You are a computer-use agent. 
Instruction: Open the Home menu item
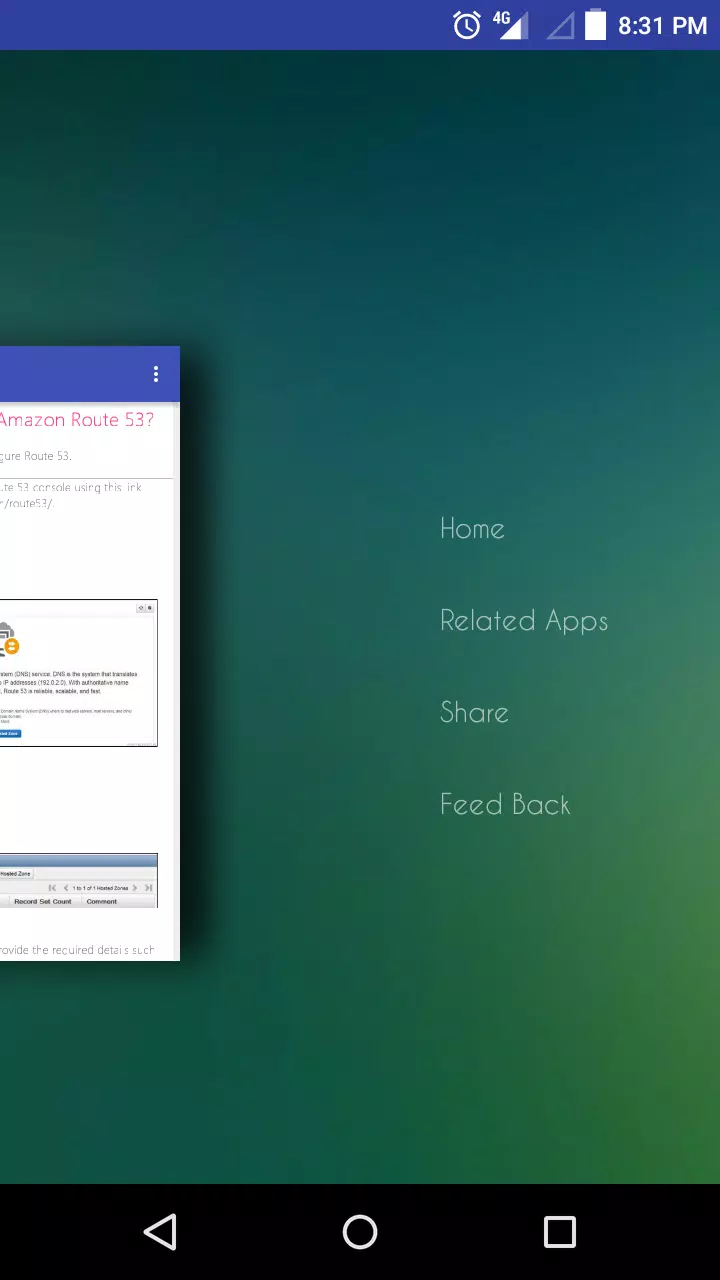(x=472, y=528)
